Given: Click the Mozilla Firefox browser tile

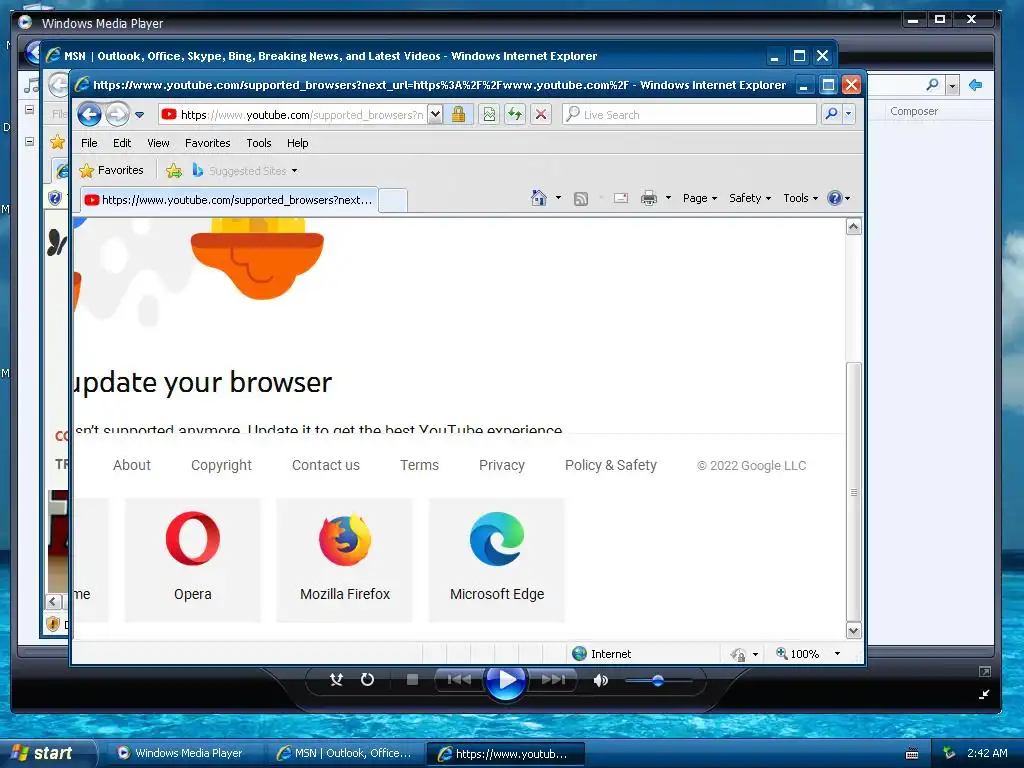Looking at the screenshot, I should click(x=345, y=560).
